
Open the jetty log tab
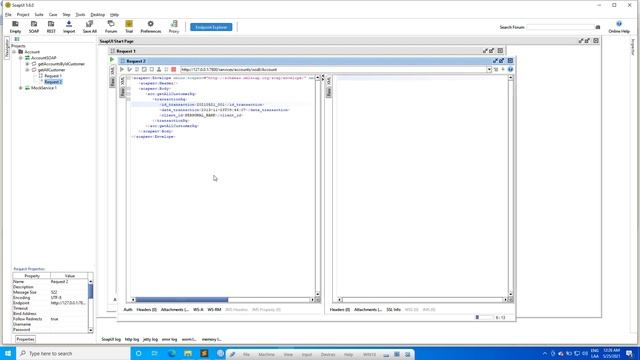(x=150, y=339)
